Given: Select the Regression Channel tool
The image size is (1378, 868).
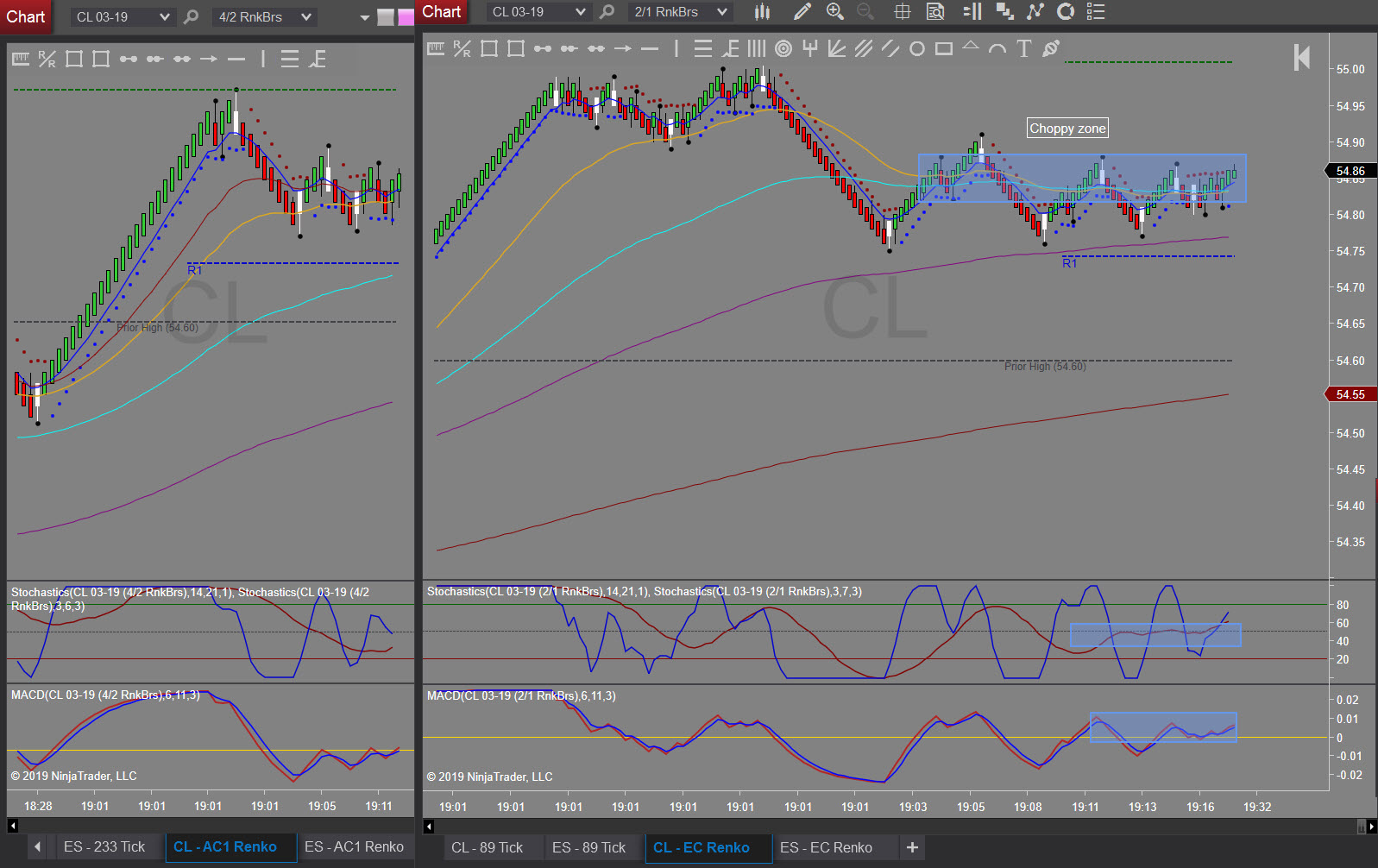Looking at the screenshot, I should 864,48.
